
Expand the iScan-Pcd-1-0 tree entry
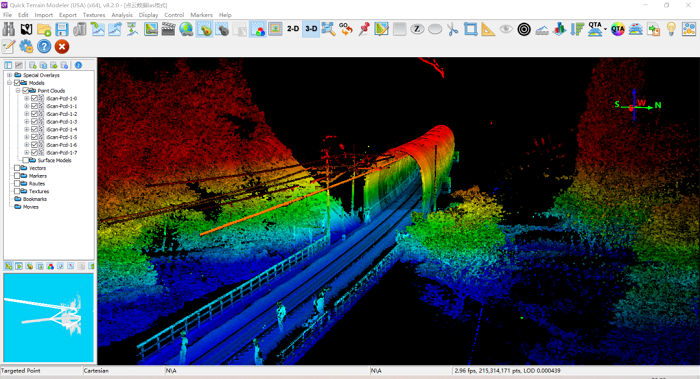click(x=26, y=98)
